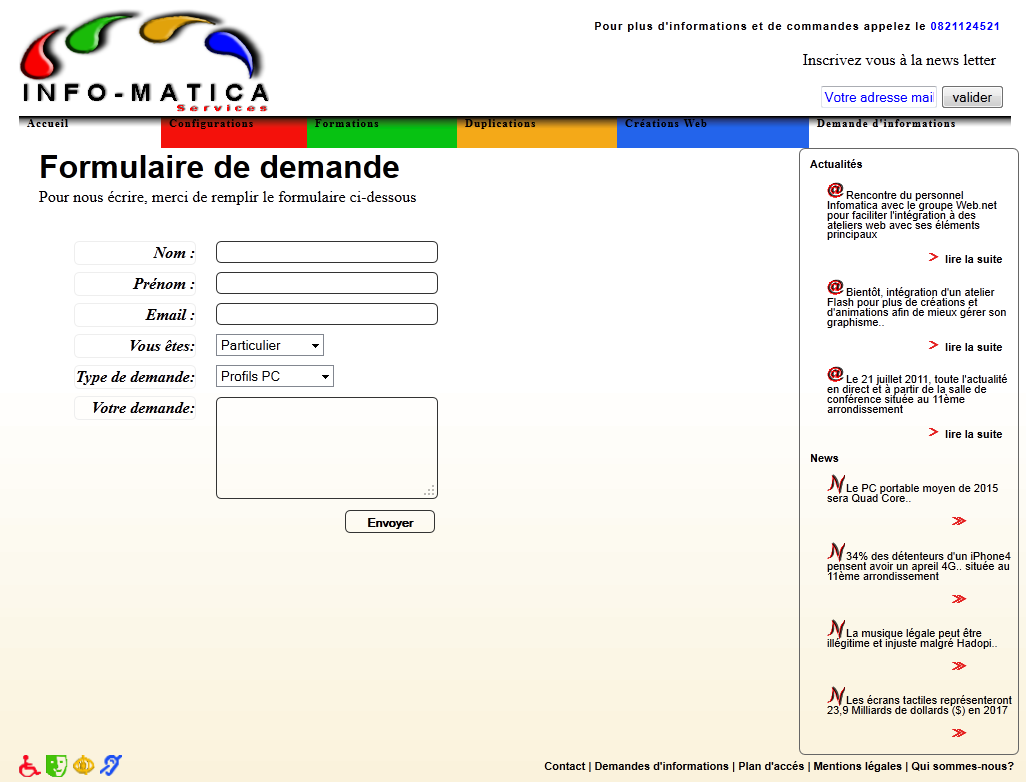Click the 'Inscrivez vous à la news letter' text

pos(899,60)
